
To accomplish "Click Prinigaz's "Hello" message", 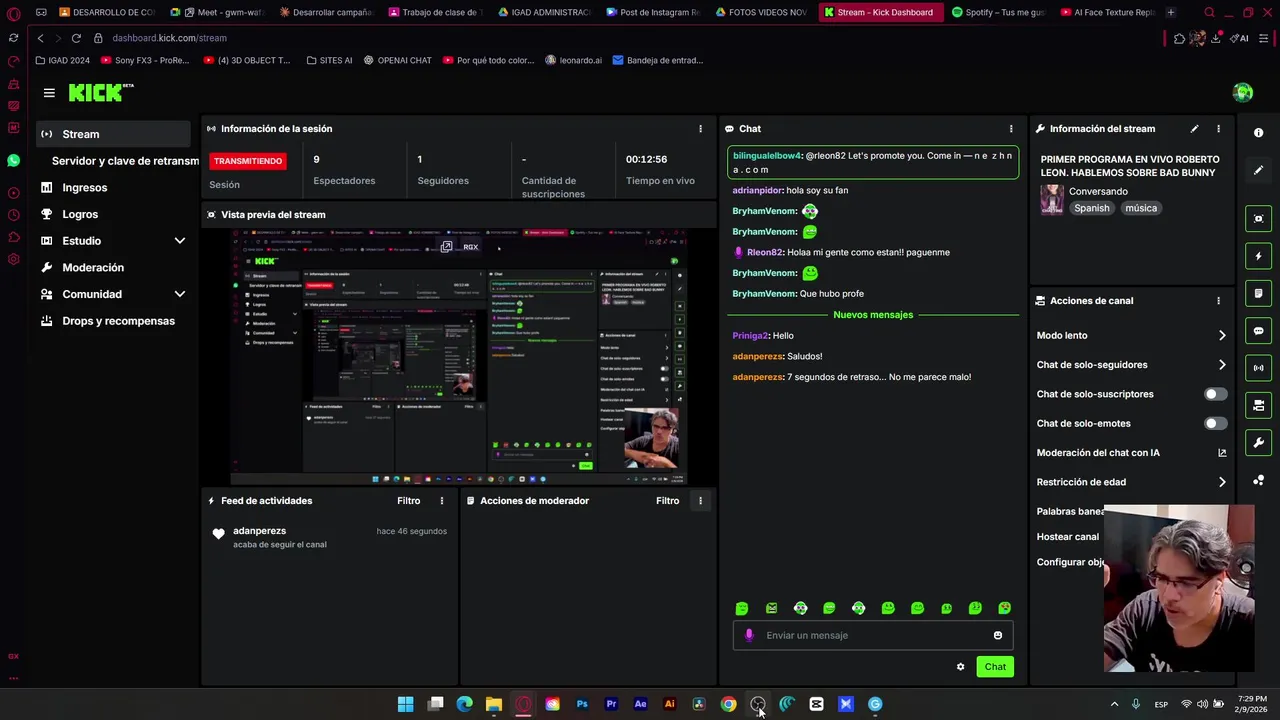I will (x=763, y=336).
